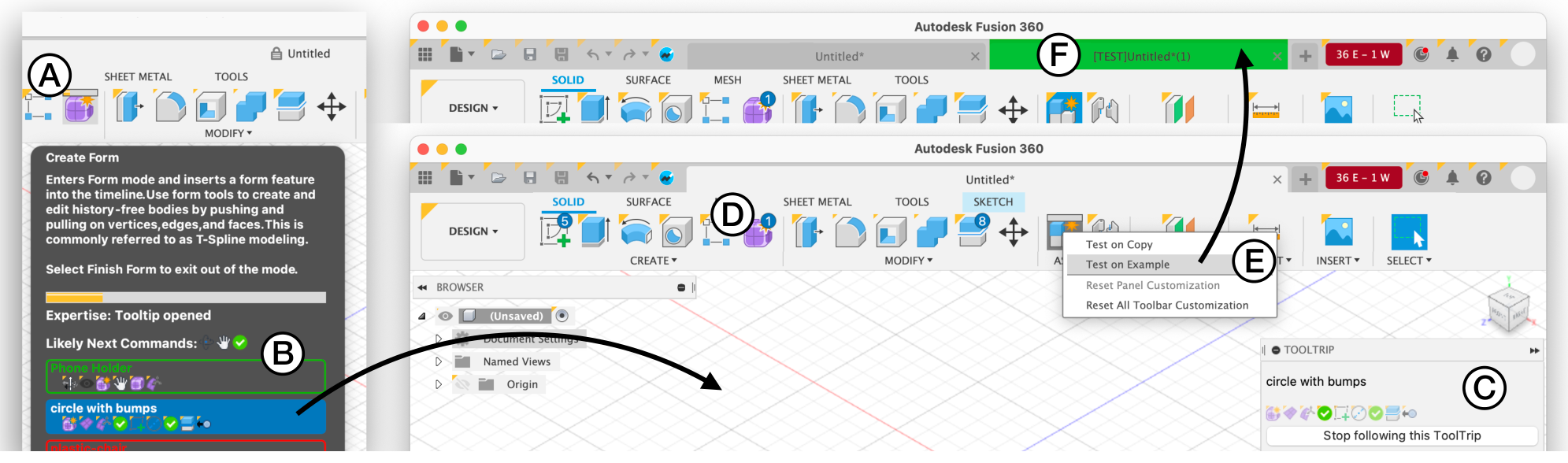Viewport: 1568px width, 463px height.
Task: Switch to MESH tab in top window
Action: click(x=728, y=80)
